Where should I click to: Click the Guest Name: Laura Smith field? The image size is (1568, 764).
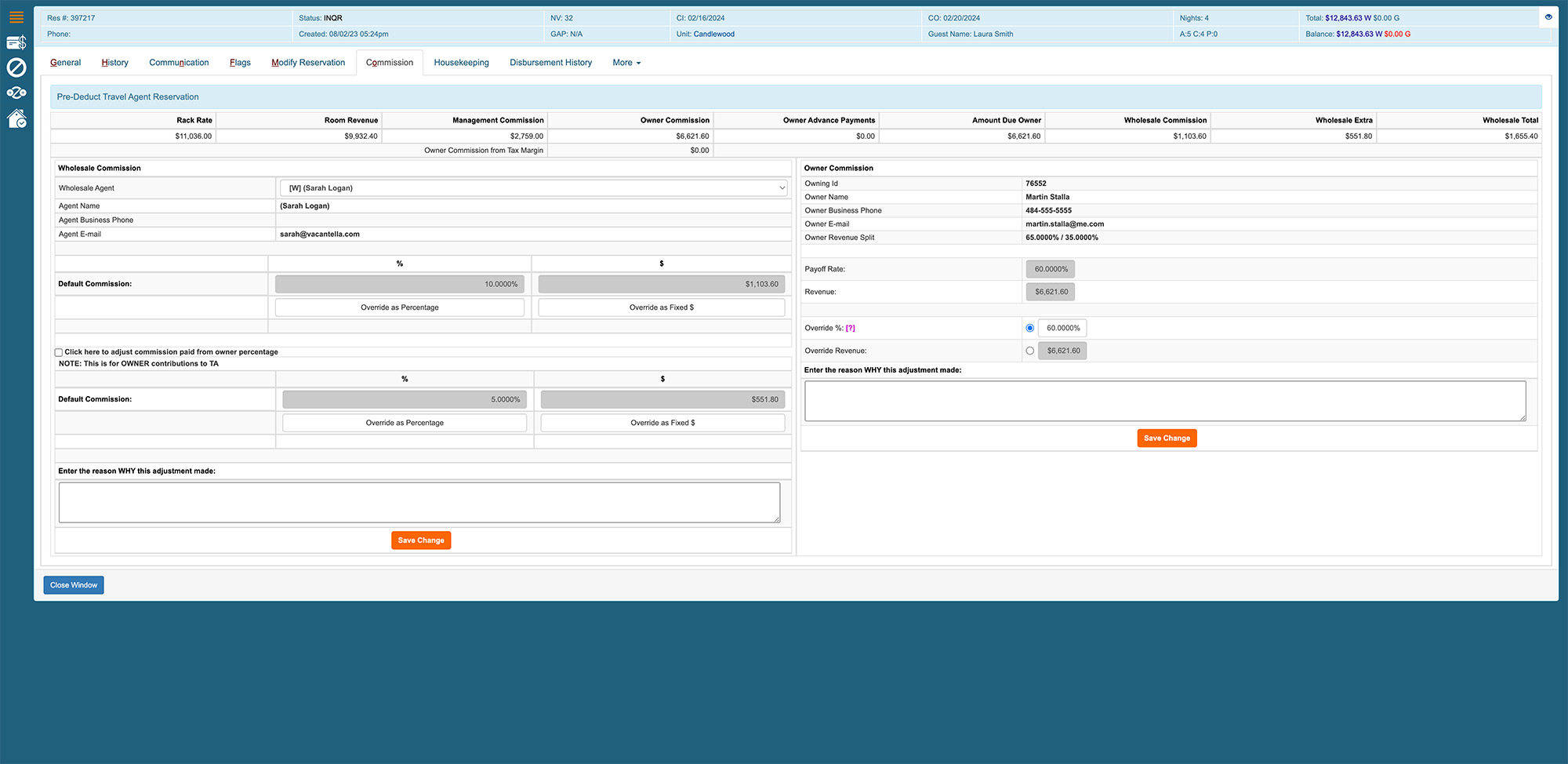pos(971,34)
